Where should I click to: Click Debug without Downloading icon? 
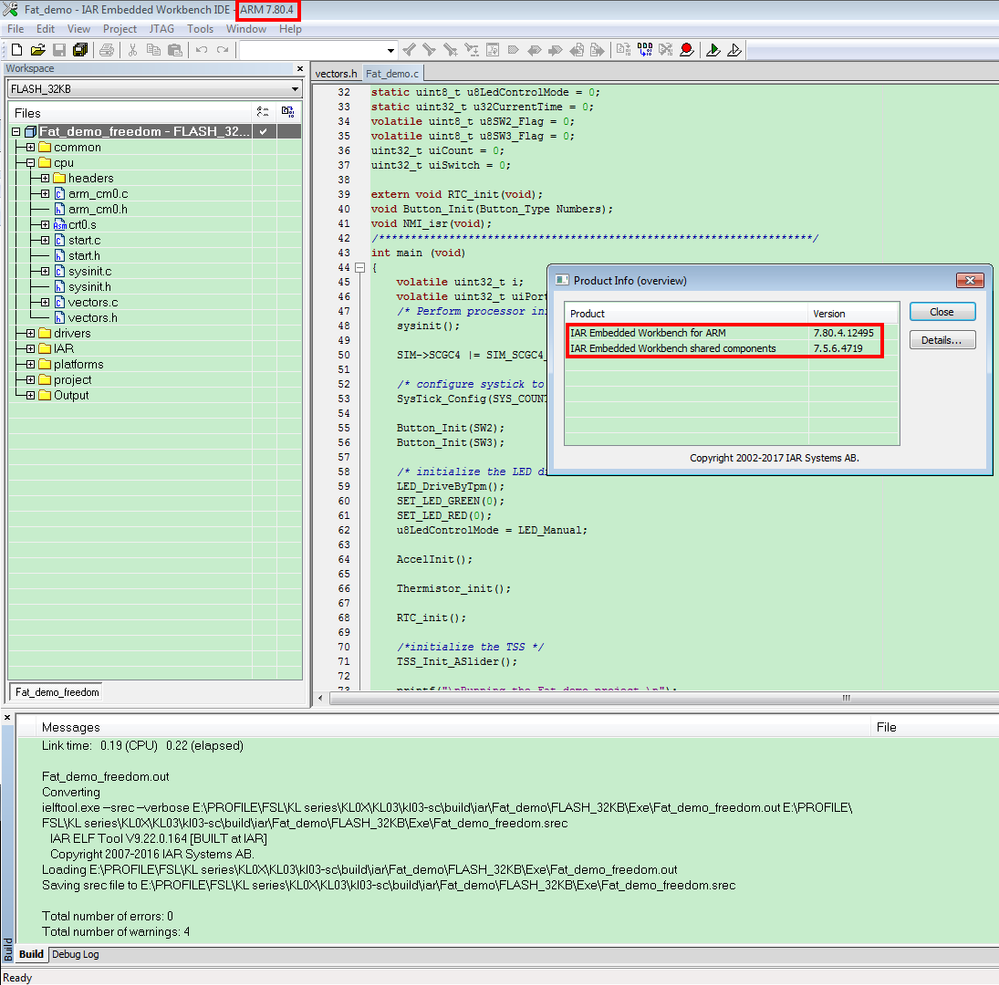(x=735, y=50)
